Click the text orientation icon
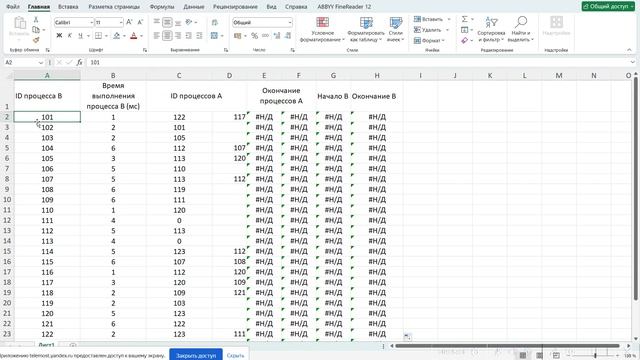Image resolution: width=640 pixels, height=360 pixels. (x=189, y=22)
